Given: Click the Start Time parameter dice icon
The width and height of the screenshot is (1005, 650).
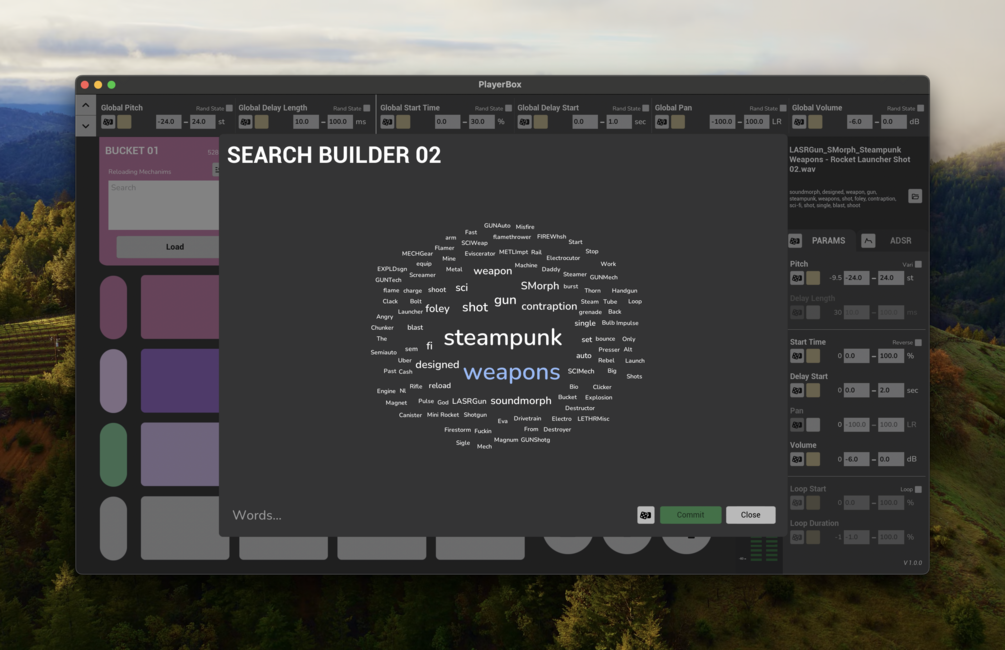Looking at the screenshot, I should 797,356.
